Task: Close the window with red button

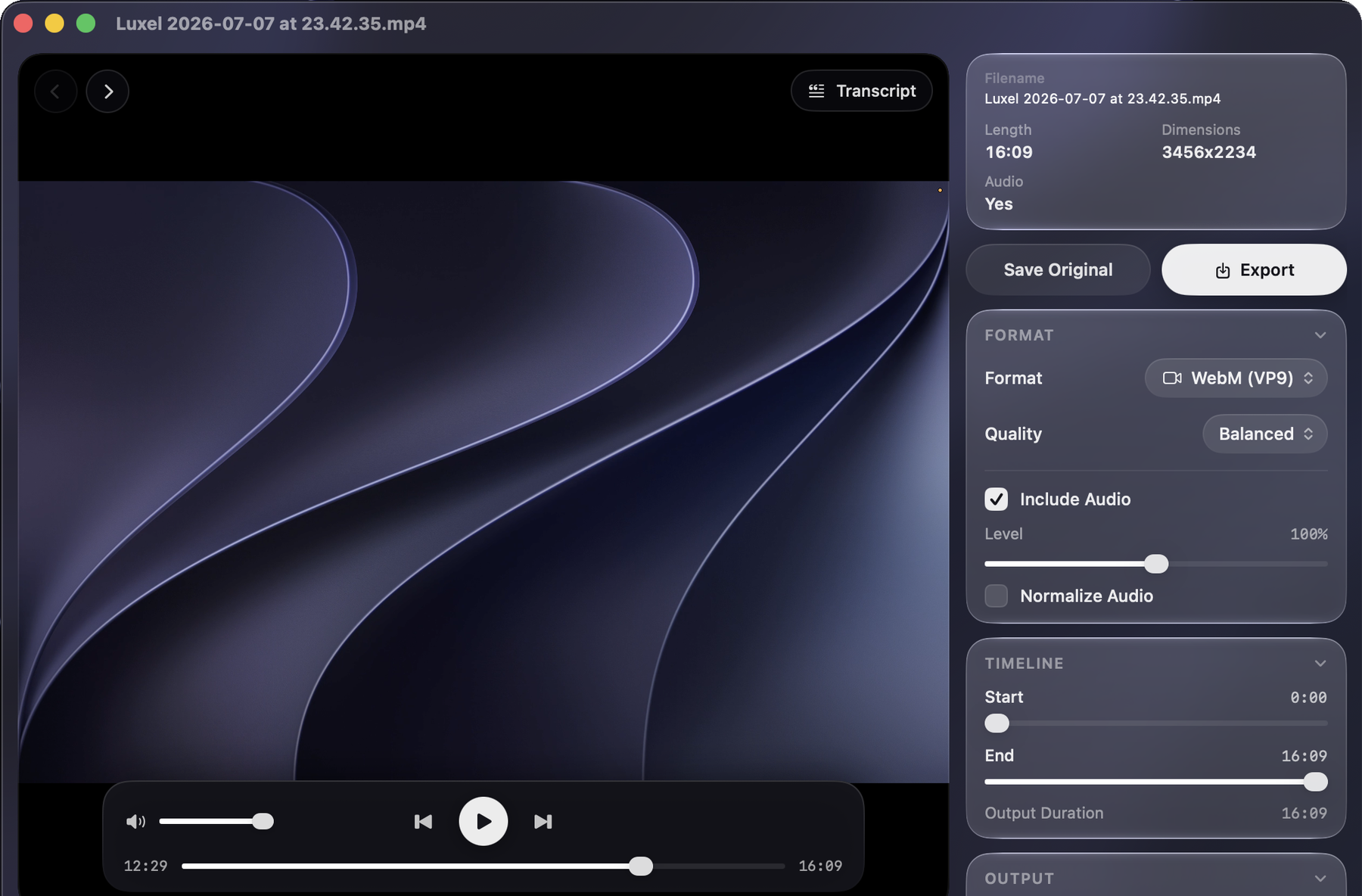Action: point(23,23)
